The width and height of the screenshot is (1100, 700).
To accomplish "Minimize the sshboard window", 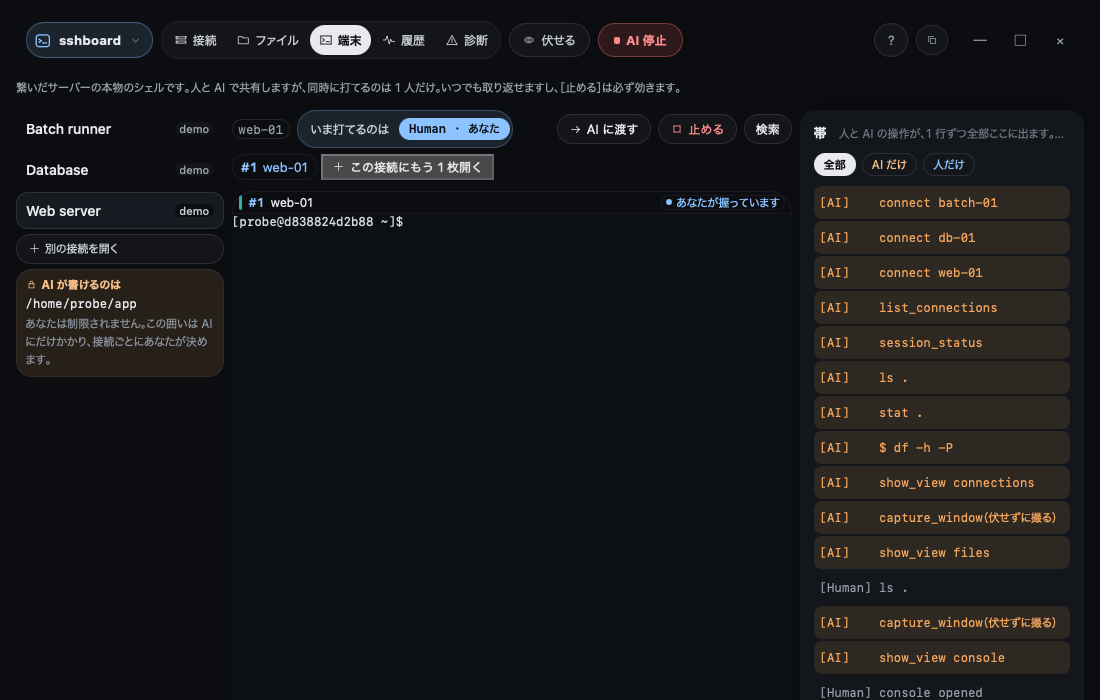I will click(x=980, y=41).
